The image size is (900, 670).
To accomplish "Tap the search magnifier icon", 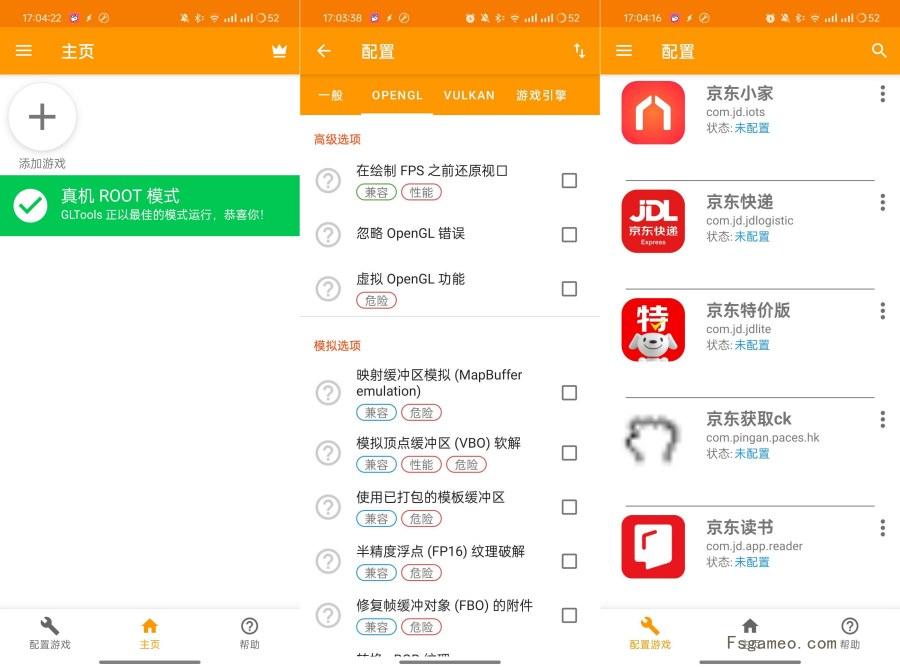I will point(879,51).
